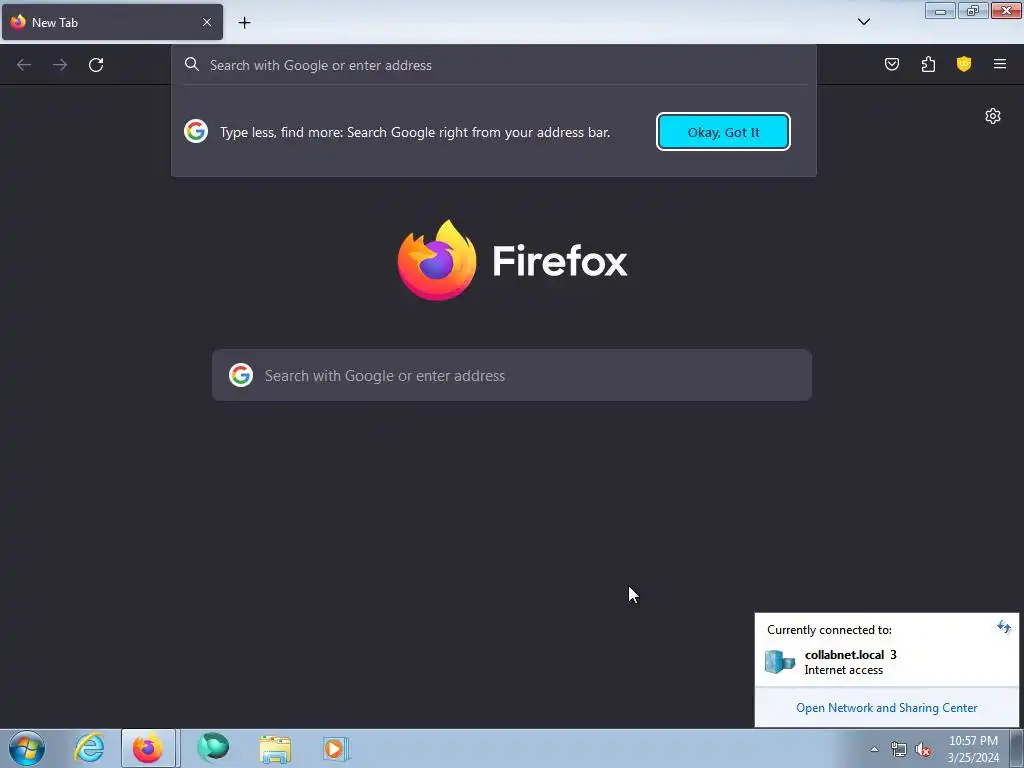Viewport: 1024px width, 768px height.
Task: Open New Tab personalize settings gear
Action: pos(993,116)
